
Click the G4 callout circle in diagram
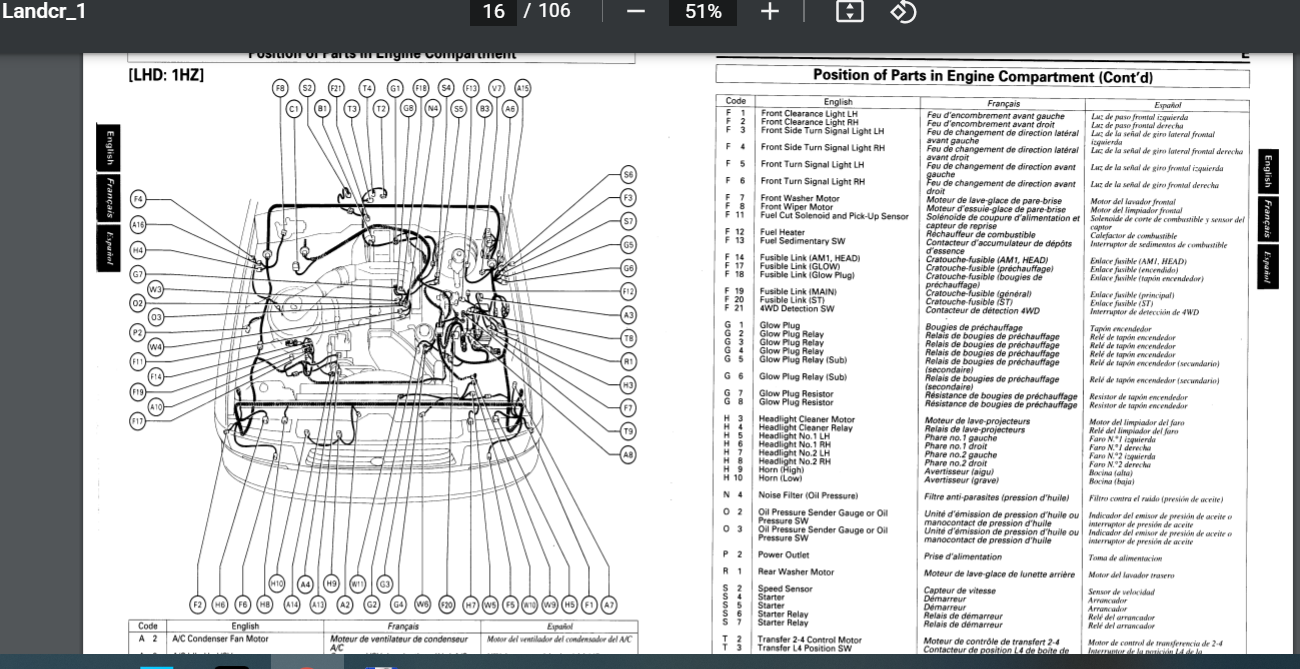coord(398,605)
